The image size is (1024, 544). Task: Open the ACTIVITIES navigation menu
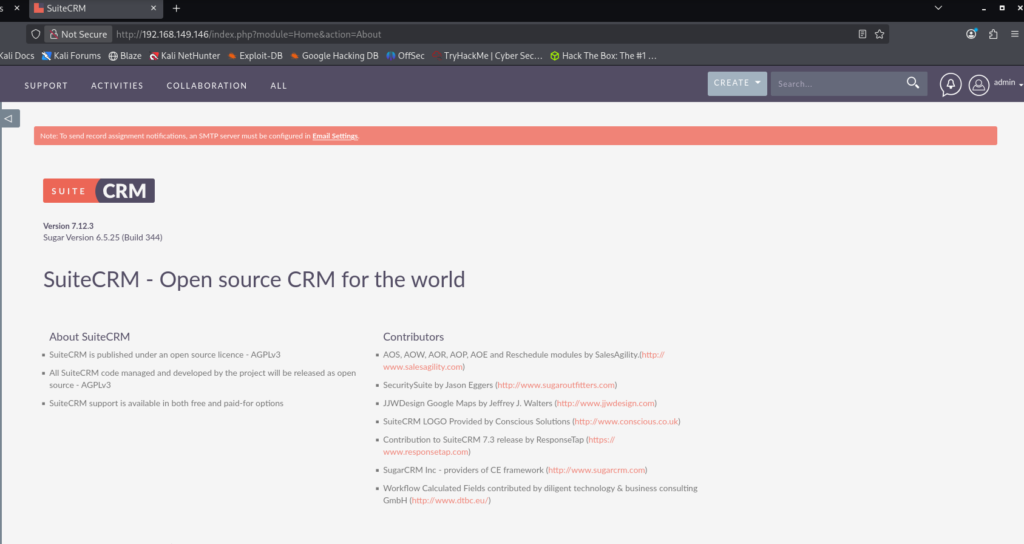pos(117,86)
